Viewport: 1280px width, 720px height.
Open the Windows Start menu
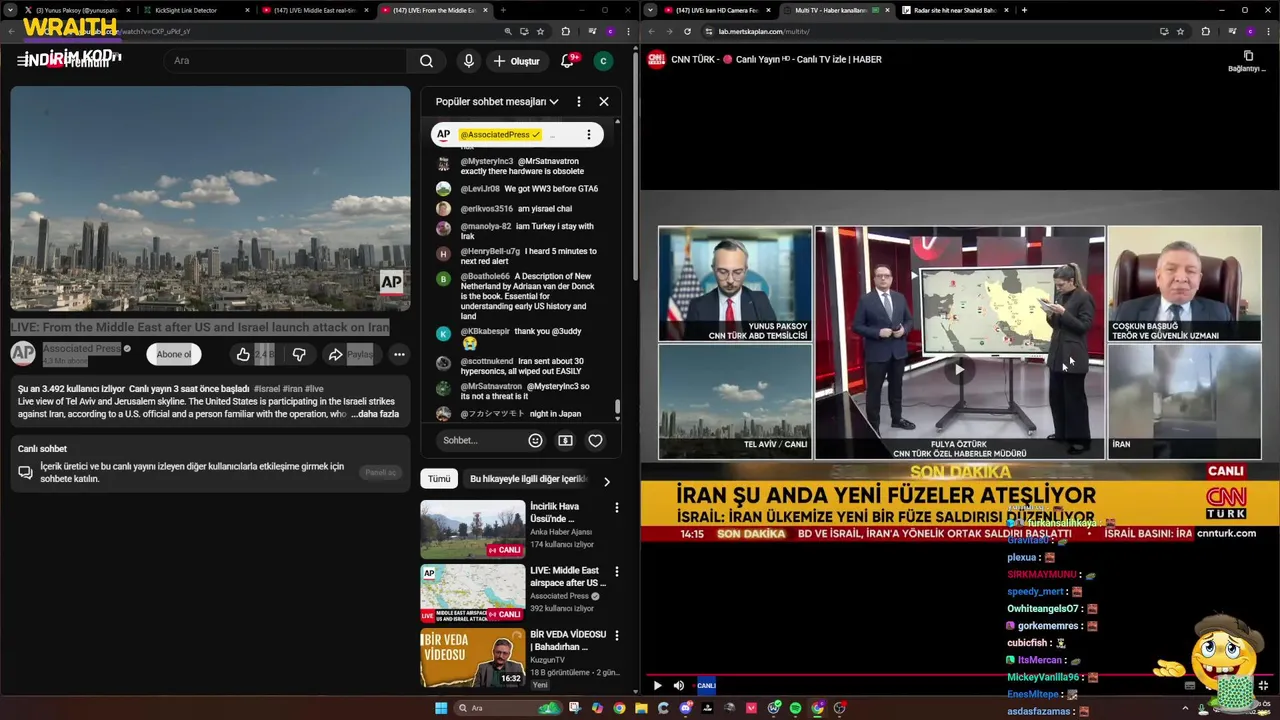[x=441, y=708]
